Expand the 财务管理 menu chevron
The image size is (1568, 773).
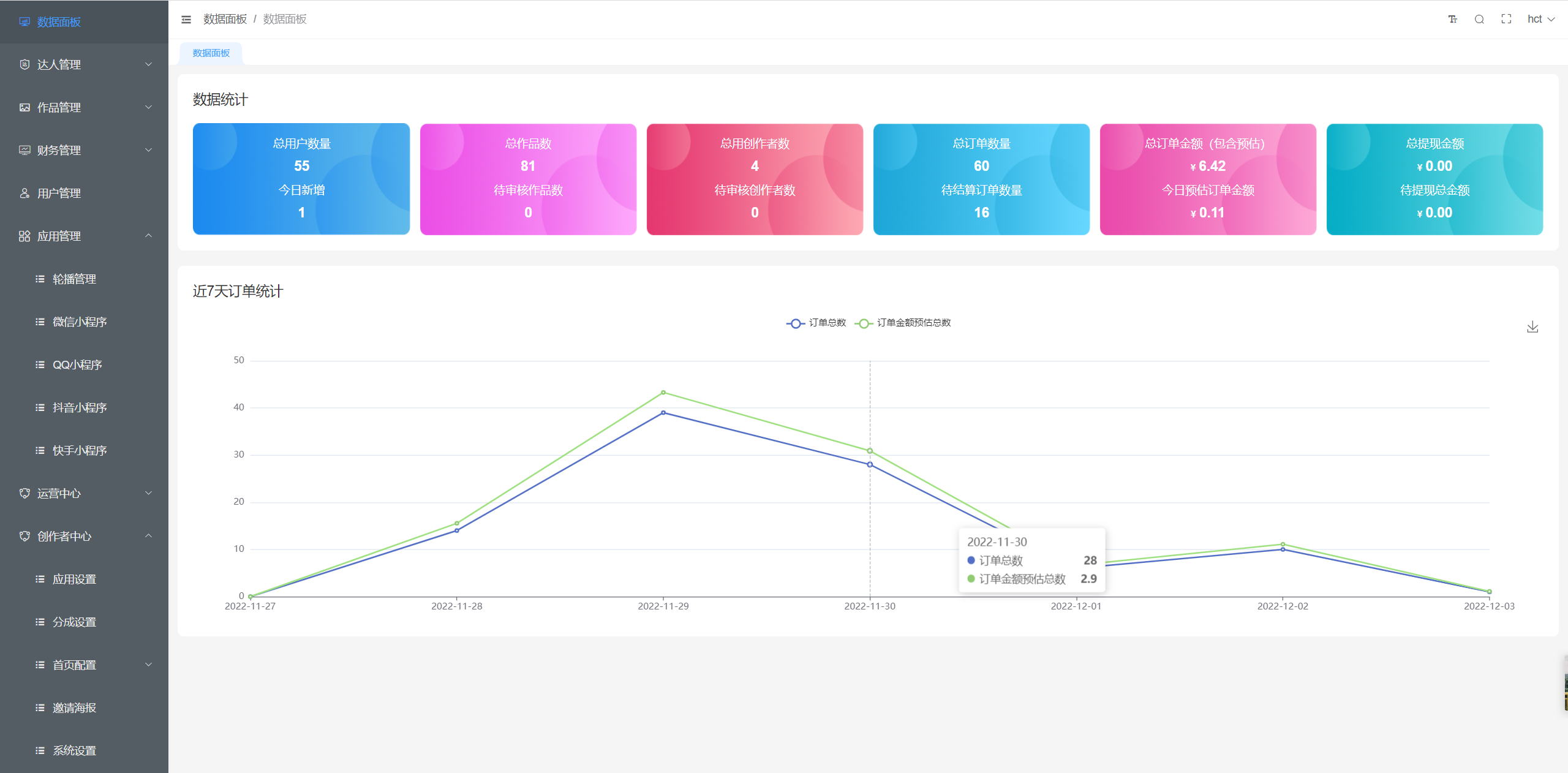coord(148,151)
